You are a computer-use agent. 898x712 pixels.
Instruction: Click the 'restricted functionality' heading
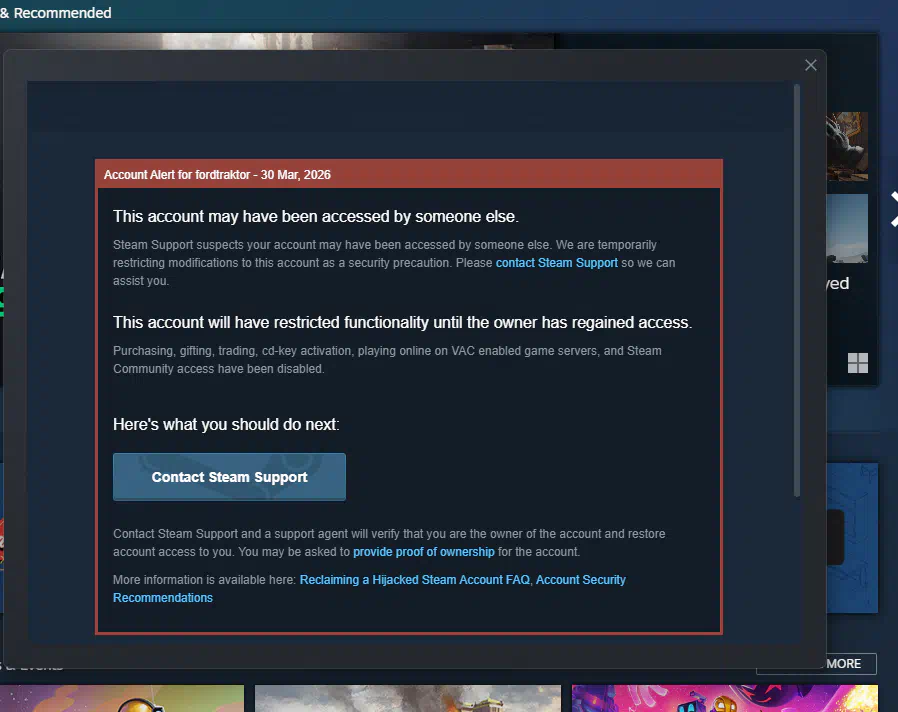(x=402, y=322)
